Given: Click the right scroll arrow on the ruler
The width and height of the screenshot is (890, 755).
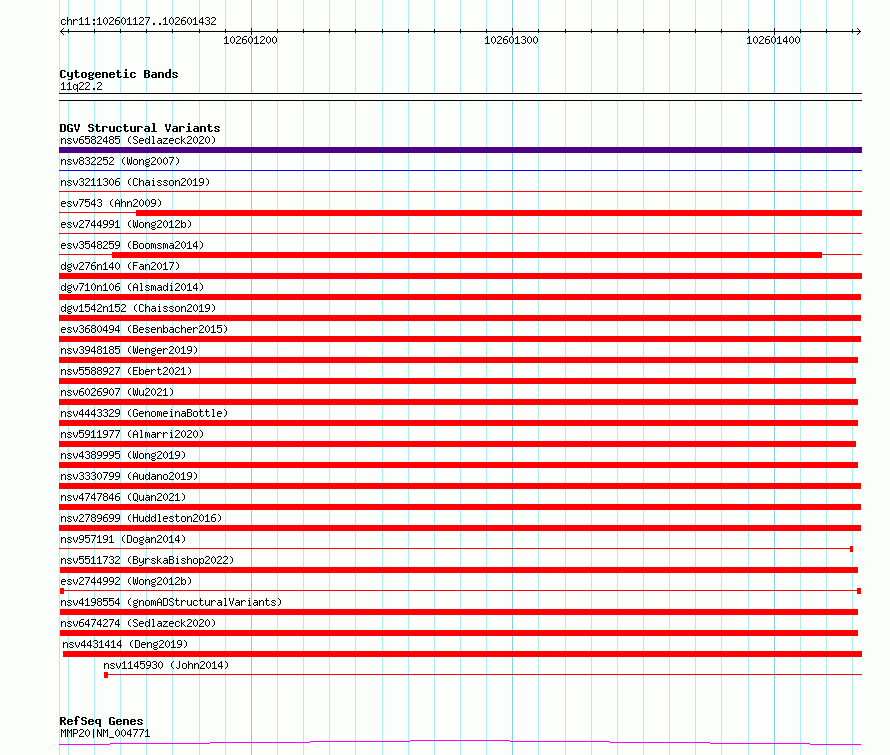Looking at the screenshot, I should [858, 32].
